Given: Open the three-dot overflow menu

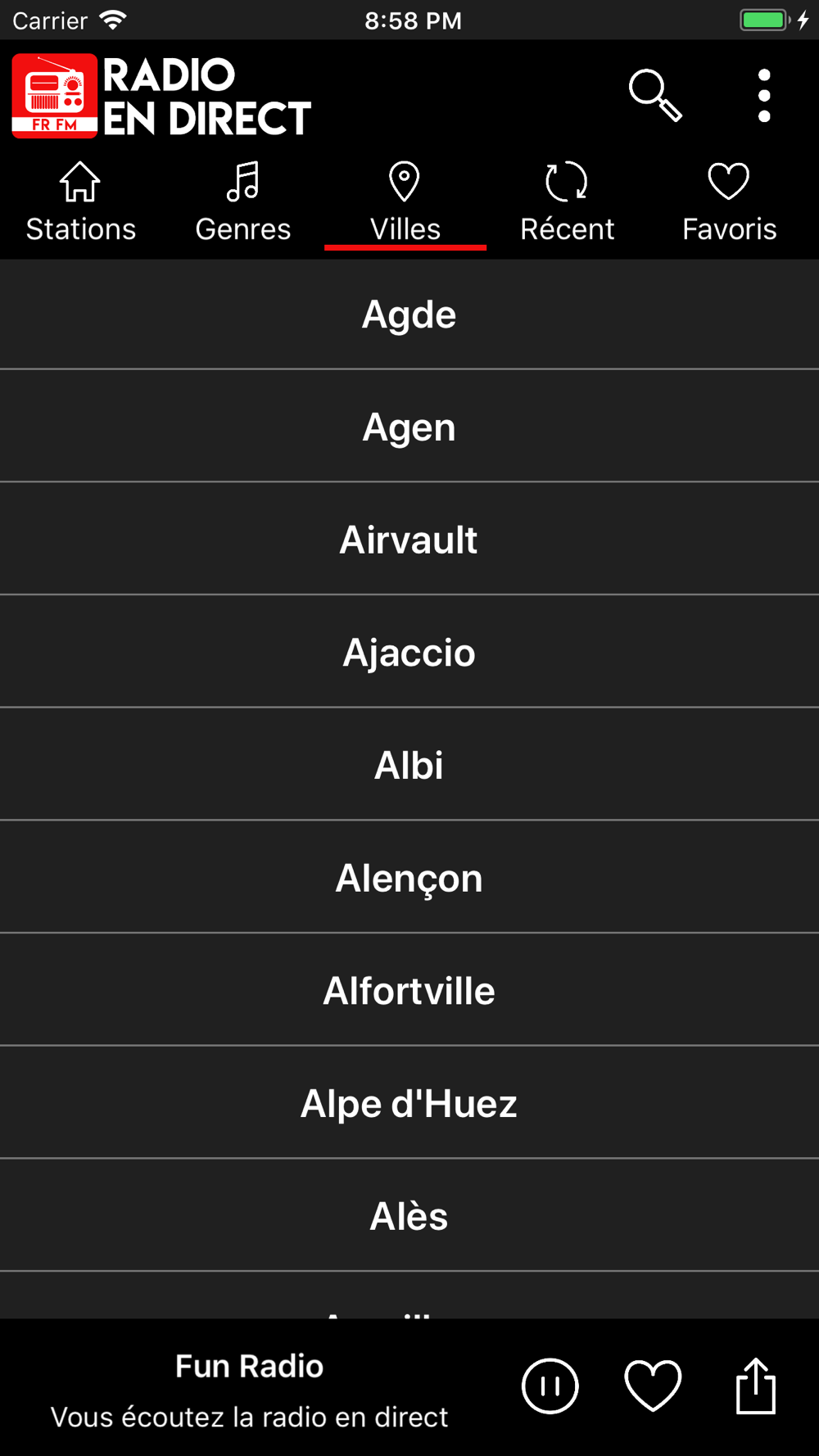Looking at the screenshot, I should click(764, 96).
